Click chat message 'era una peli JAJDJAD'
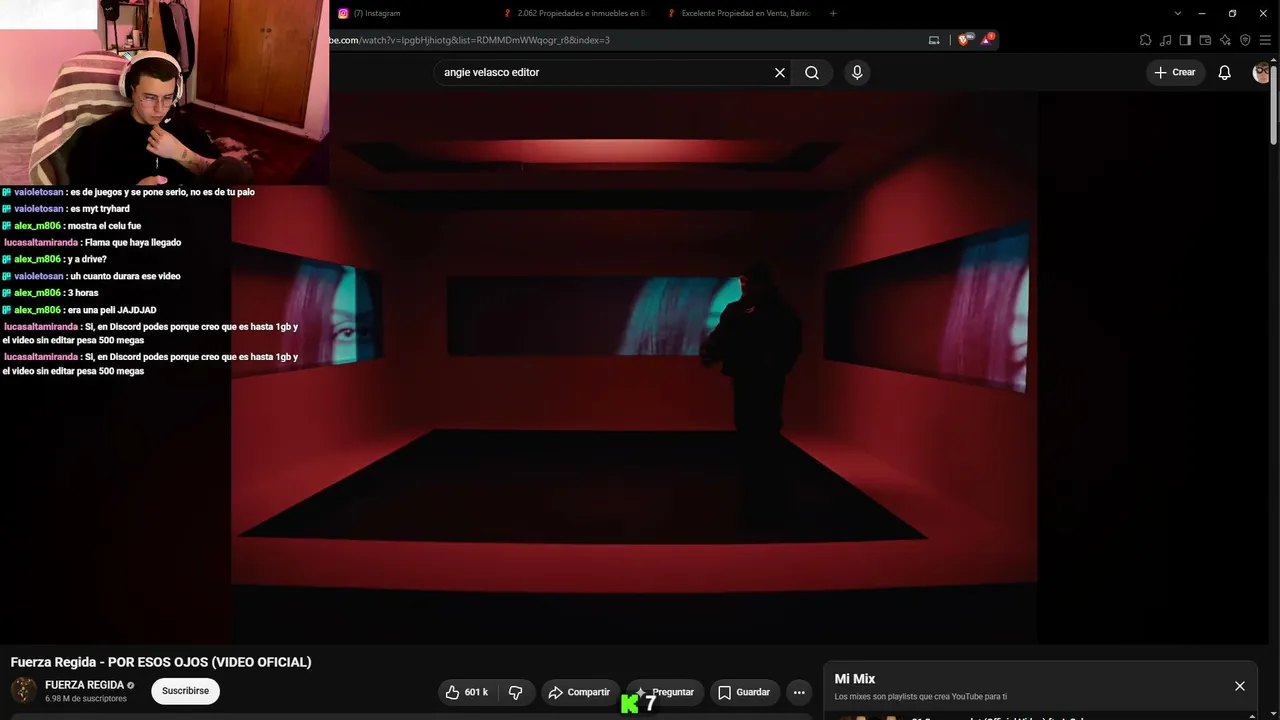Image resolution: width=1280 pixels, height=720 pixels. [112, 310]
